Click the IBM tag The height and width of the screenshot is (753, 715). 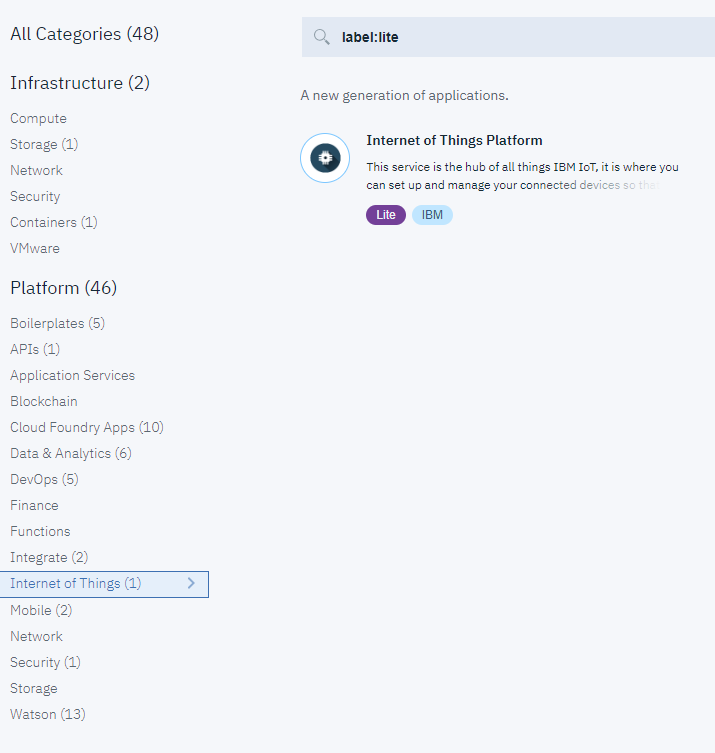point(432,215)
